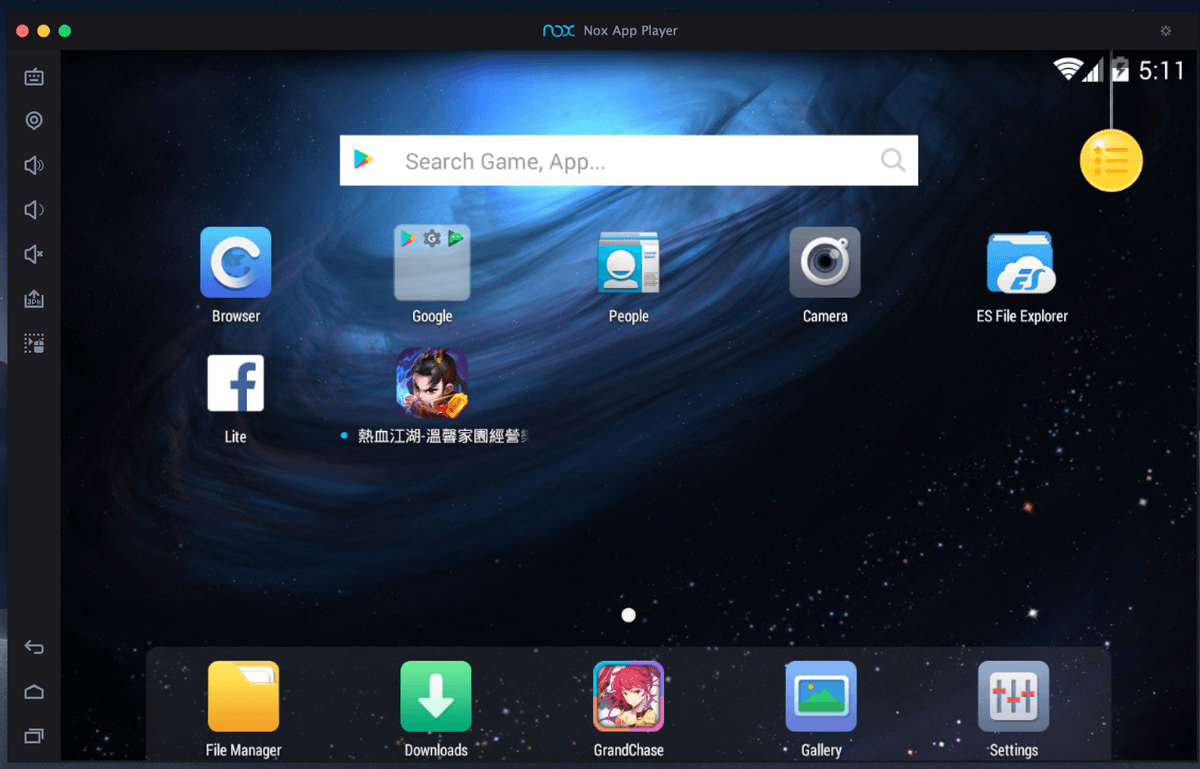Click the Wi-Fi status icon
Screen dimensions: 1200x769
coord(1067,69)
